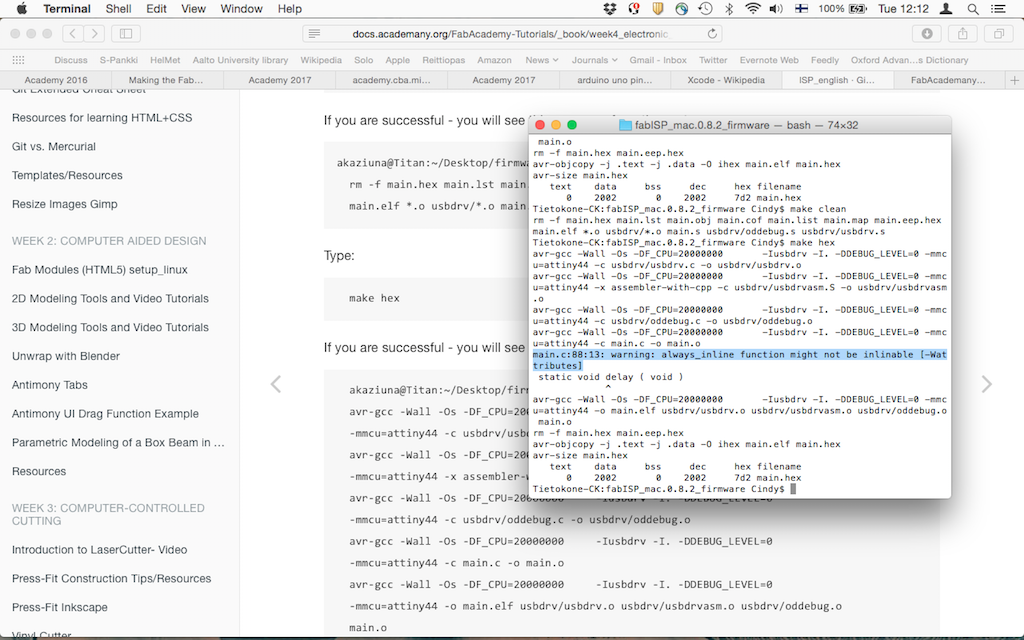Open Discuss bookmark

point(71,59)
